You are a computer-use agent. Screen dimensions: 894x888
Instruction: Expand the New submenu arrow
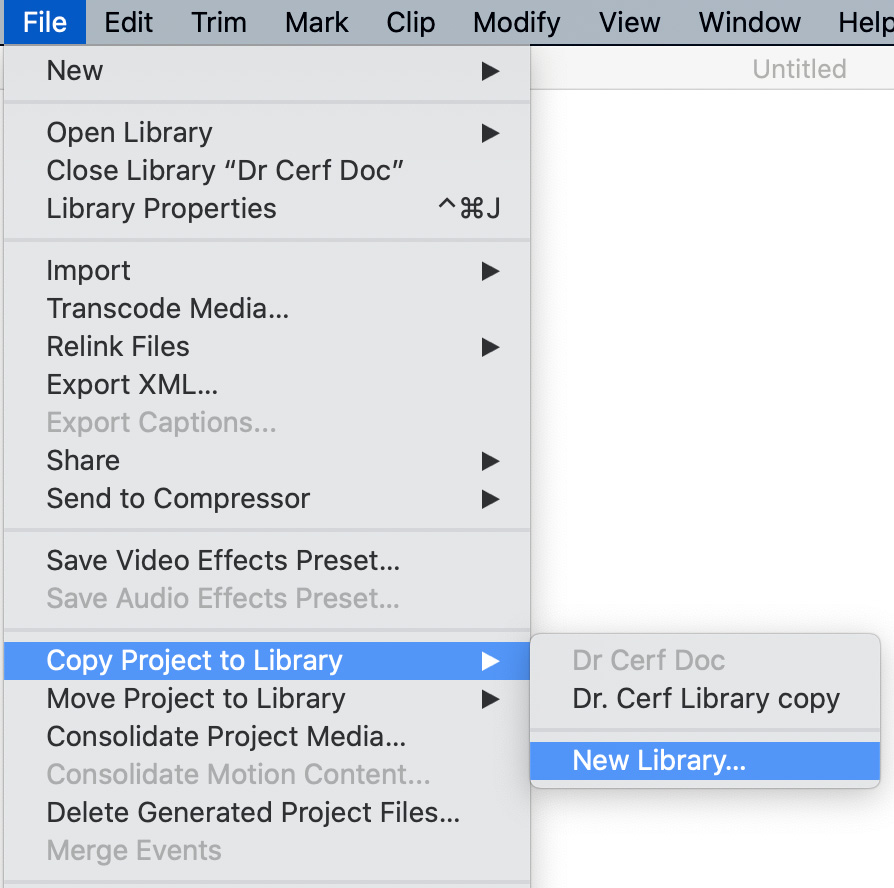pos(490,71)
